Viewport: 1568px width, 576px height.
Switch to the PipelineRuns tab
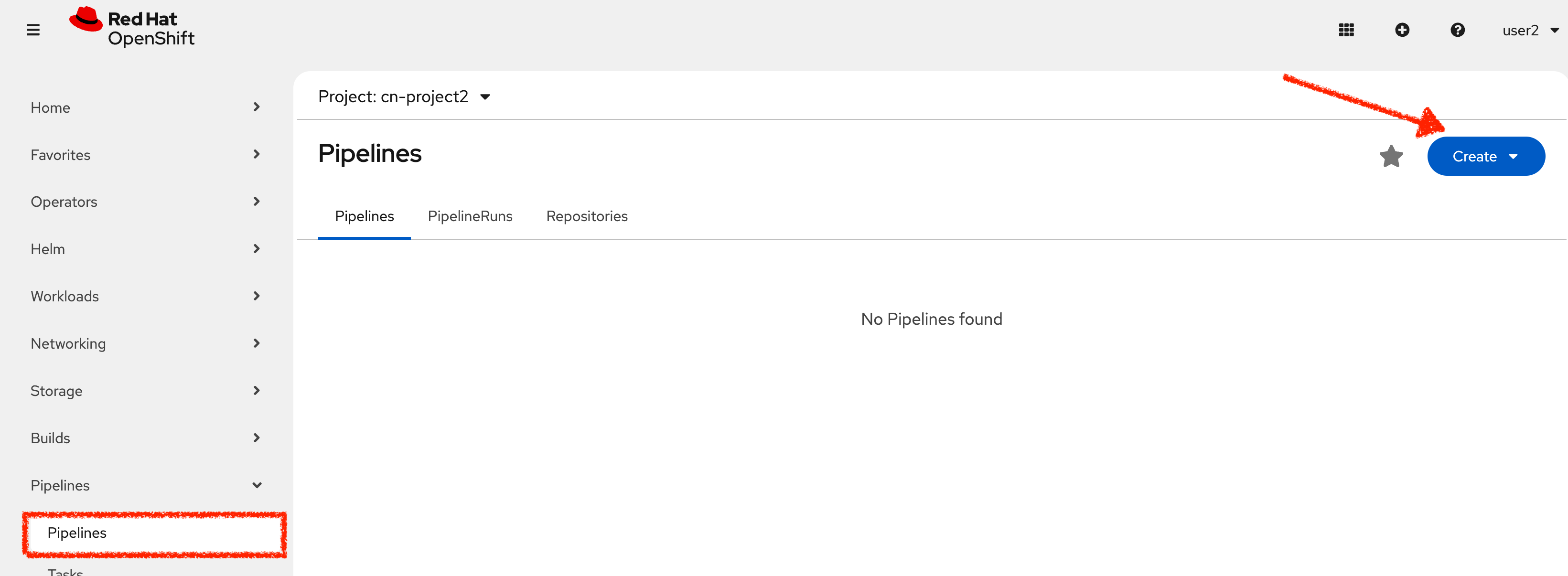(x=470, y=216)
